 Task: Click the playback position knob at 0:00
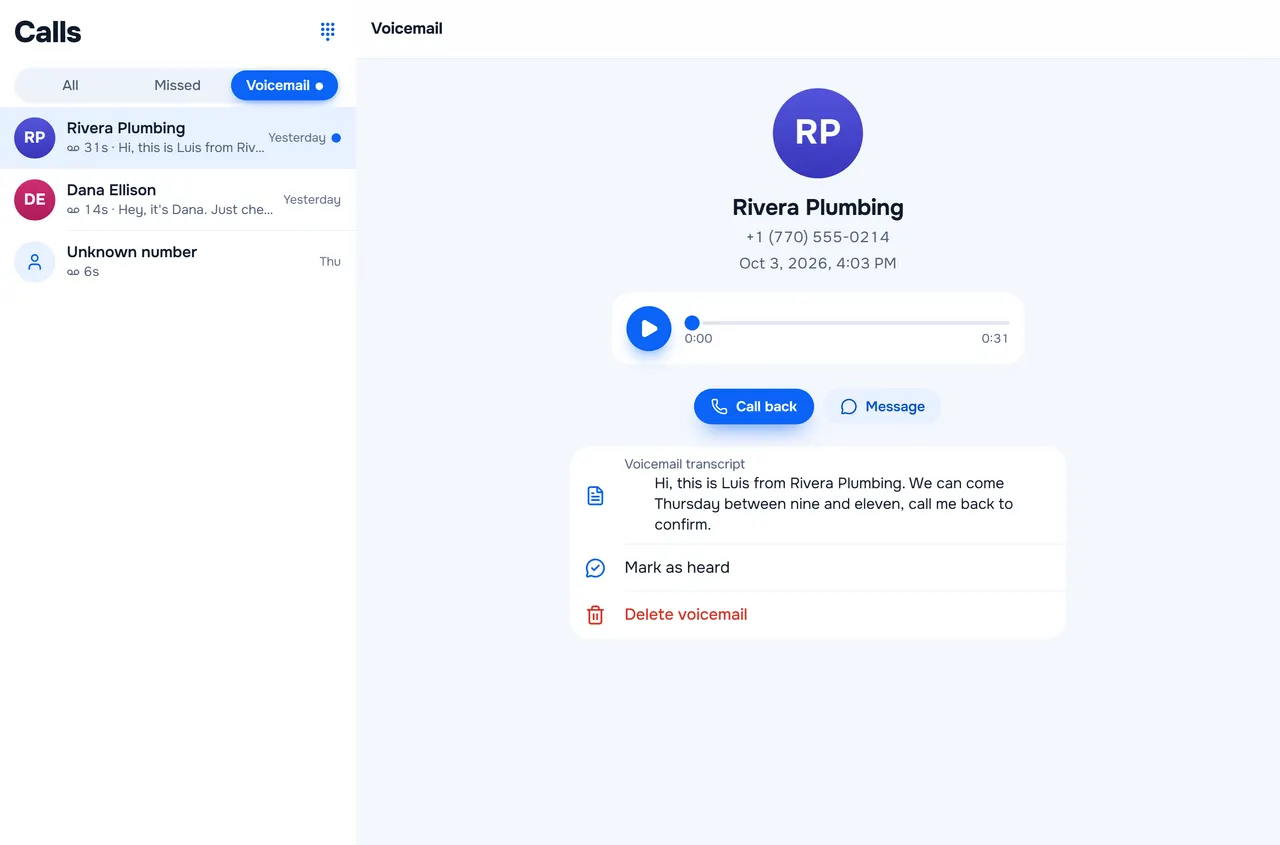tap(692, 323)
